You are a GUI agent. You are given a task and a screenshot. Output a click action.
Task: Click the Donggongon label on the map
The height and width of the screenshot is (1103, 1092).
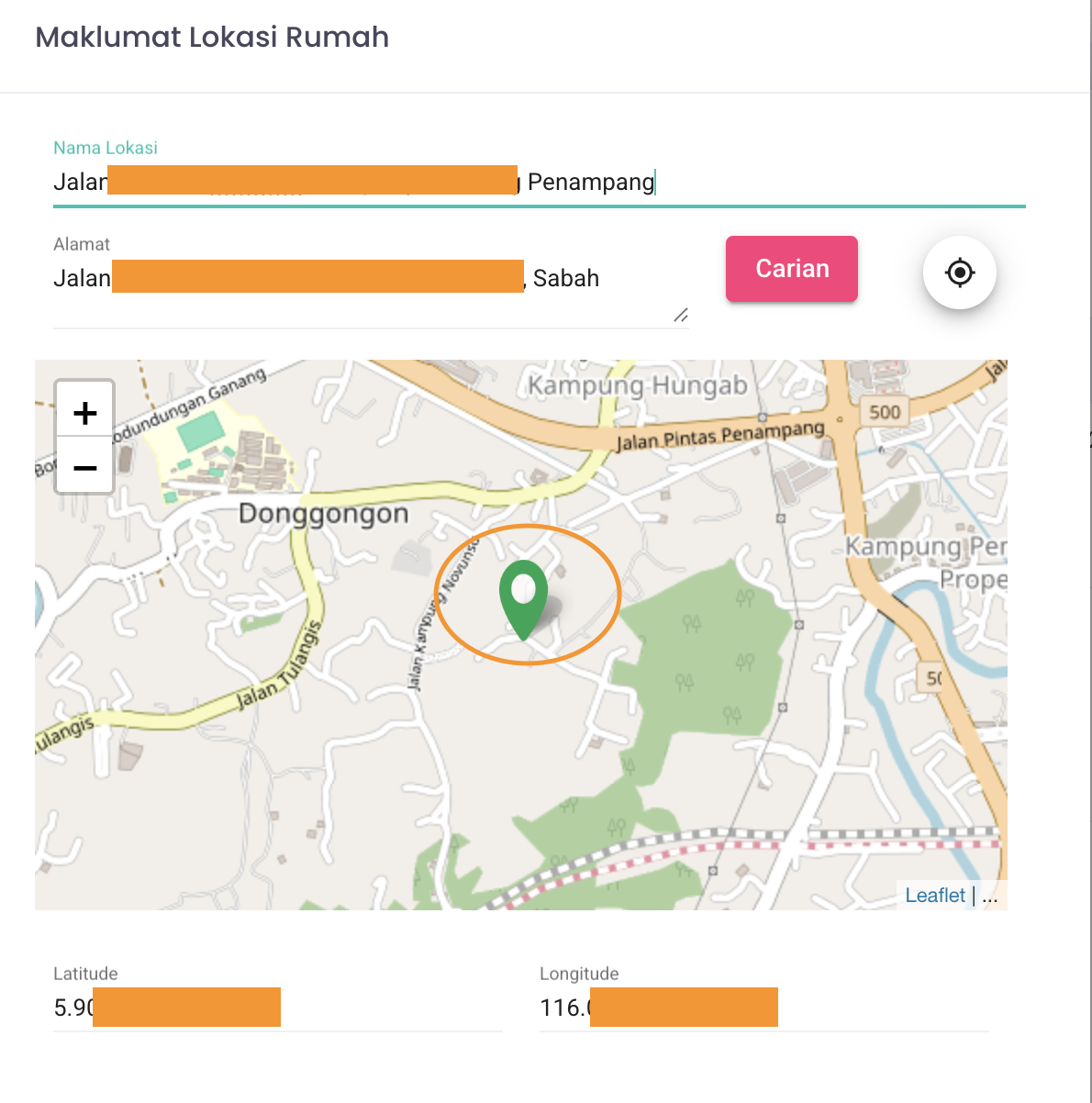point(323,514)
